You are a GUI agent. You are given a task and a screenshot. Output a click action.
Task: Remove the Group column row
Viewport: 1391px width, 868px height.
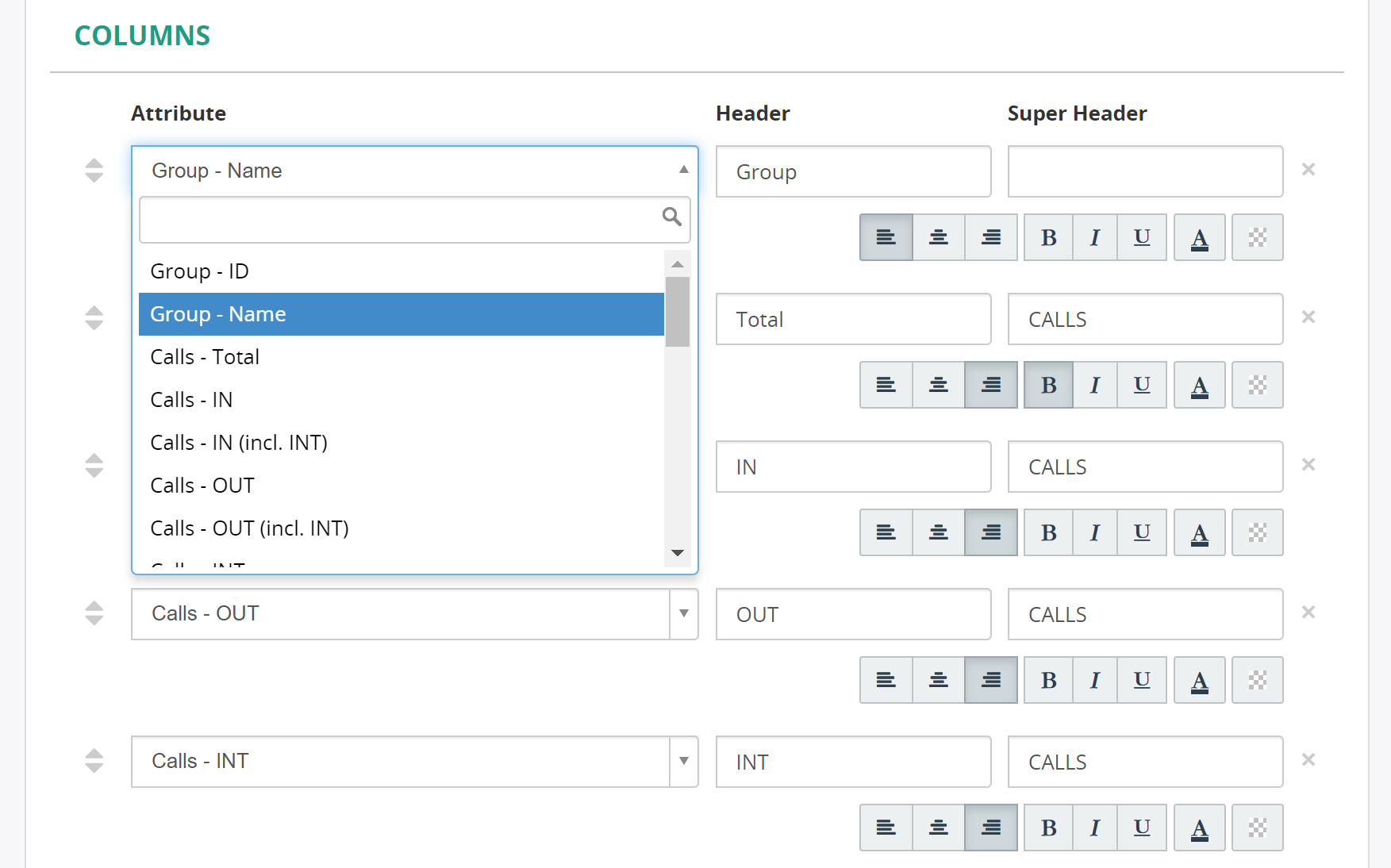1308,169
